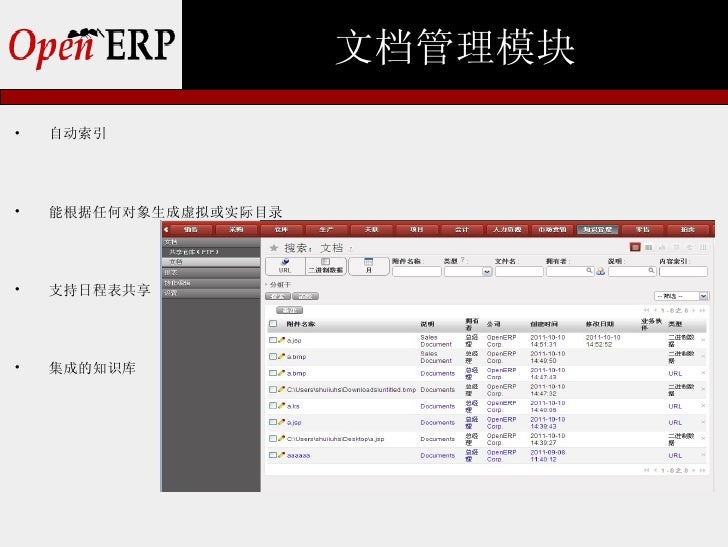Click the 月 calendar filter icon
The height and width of the screenshot is (547, 728).
[x=369, y=262]
